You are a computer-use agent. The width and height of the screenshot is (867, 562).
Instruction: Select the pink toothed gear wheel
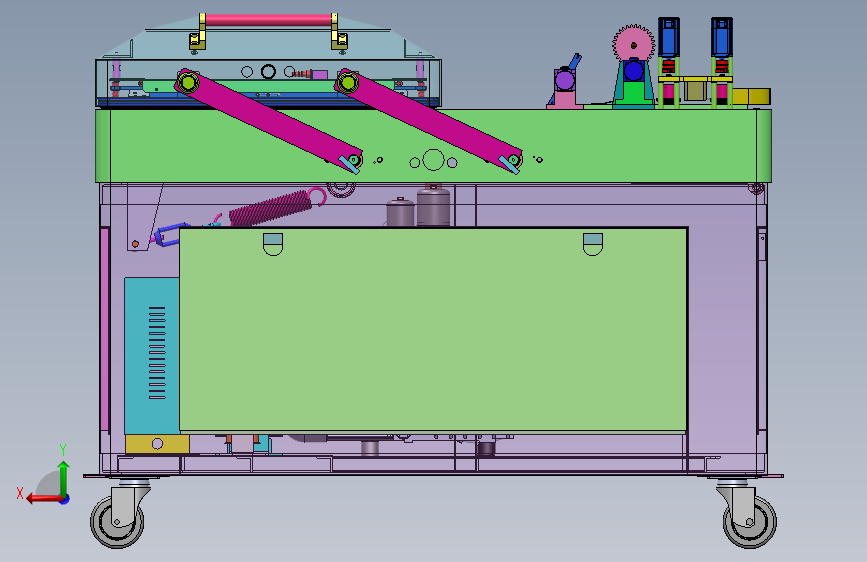pyautogui.click(x=634, y=44)
